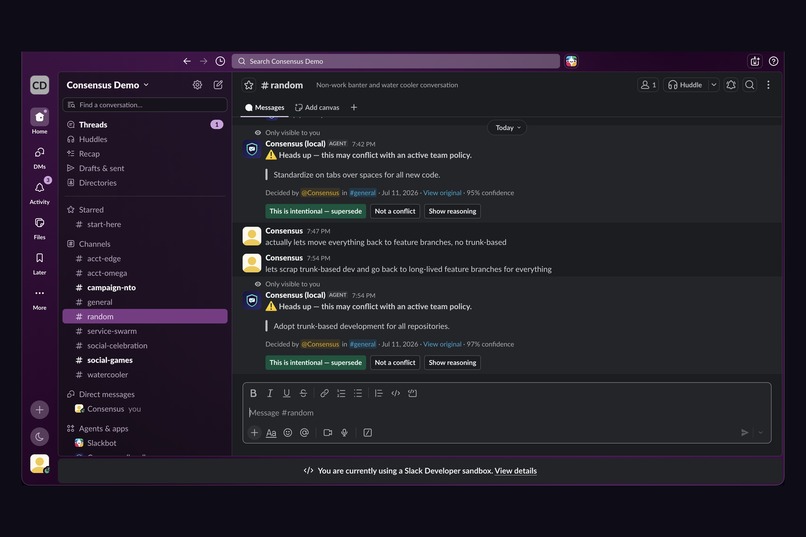Open workspace settings gear icon
This screenshot has width=806, height=537.
click(x=197, y=85)
